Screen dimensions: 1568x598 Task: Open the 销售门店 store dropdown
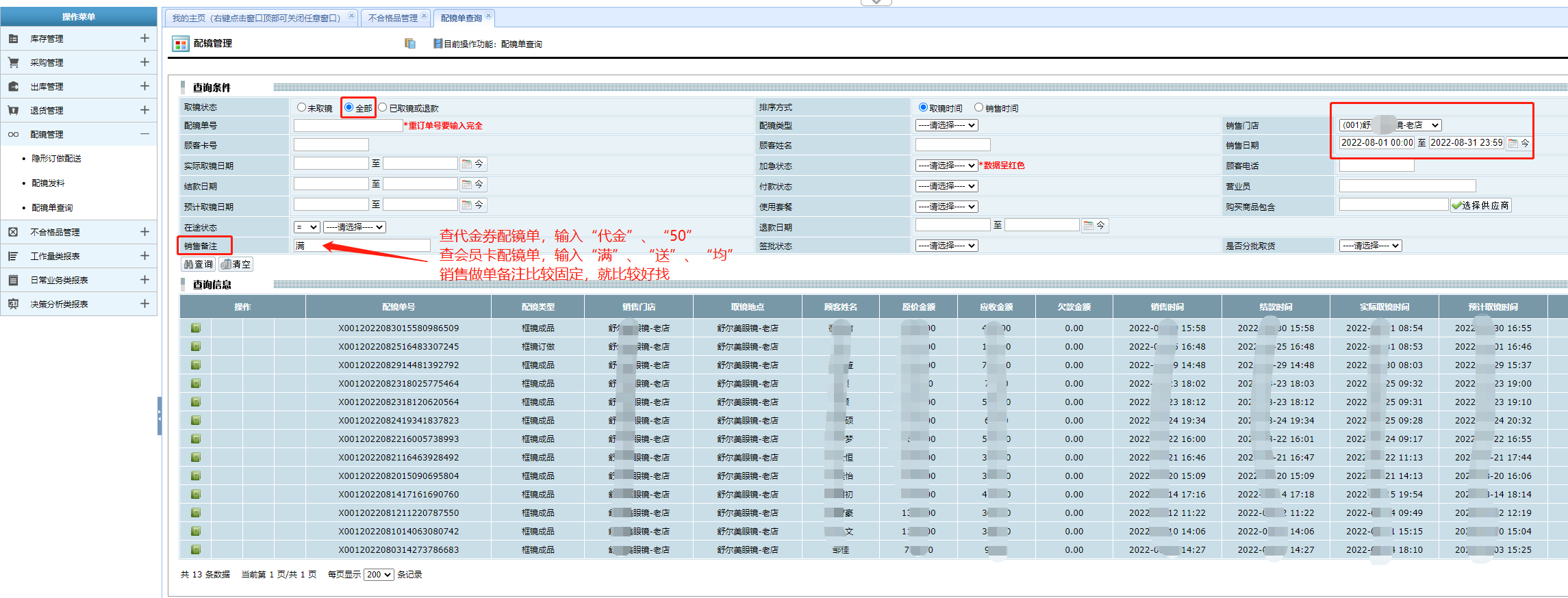click(1391, 125)
